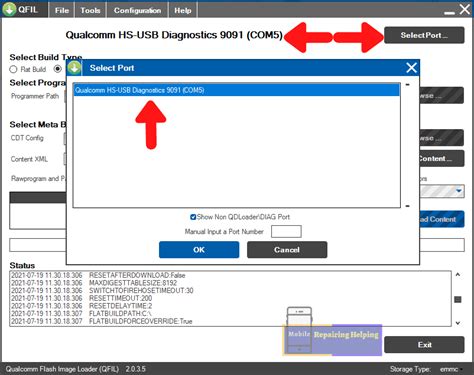Click the Status log scrollbar thumb
This screenshot has width=474, height=375.
458,299
